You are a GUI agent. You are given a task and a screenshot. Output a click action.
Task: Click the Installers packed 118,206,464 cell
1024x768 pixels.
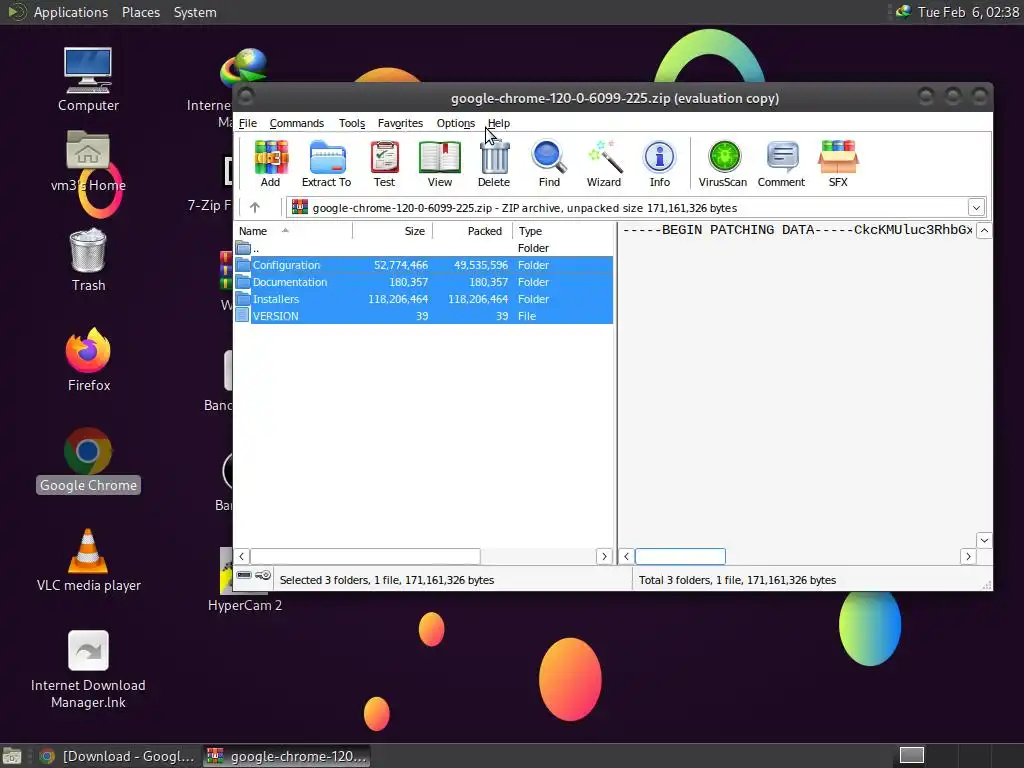(x=477, y=299)
